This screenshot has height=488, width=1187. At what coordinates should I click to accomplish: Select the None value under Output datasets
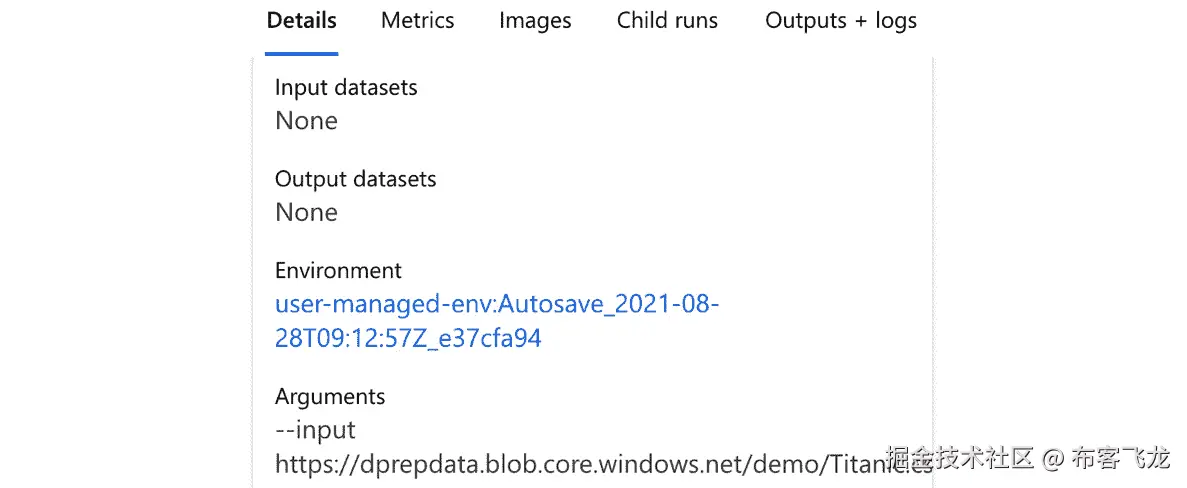(x=306, y=212)
